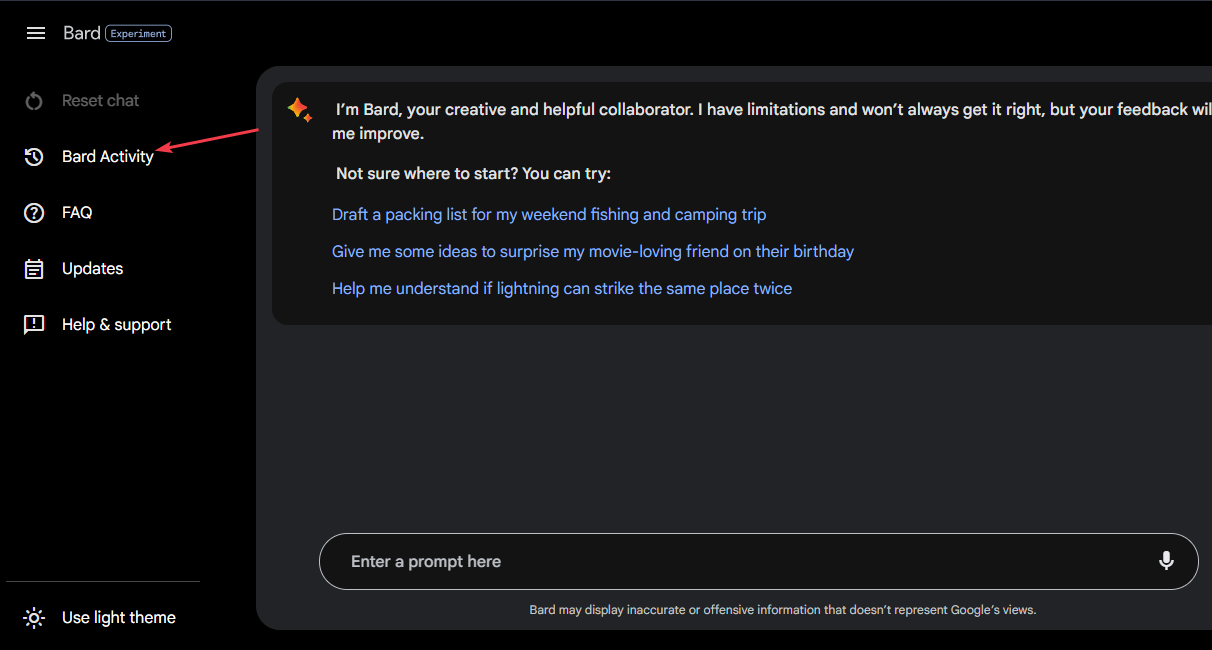Try the packing list suggestion link
This screenshot has width=1212, height=650.
coord(549,215)
